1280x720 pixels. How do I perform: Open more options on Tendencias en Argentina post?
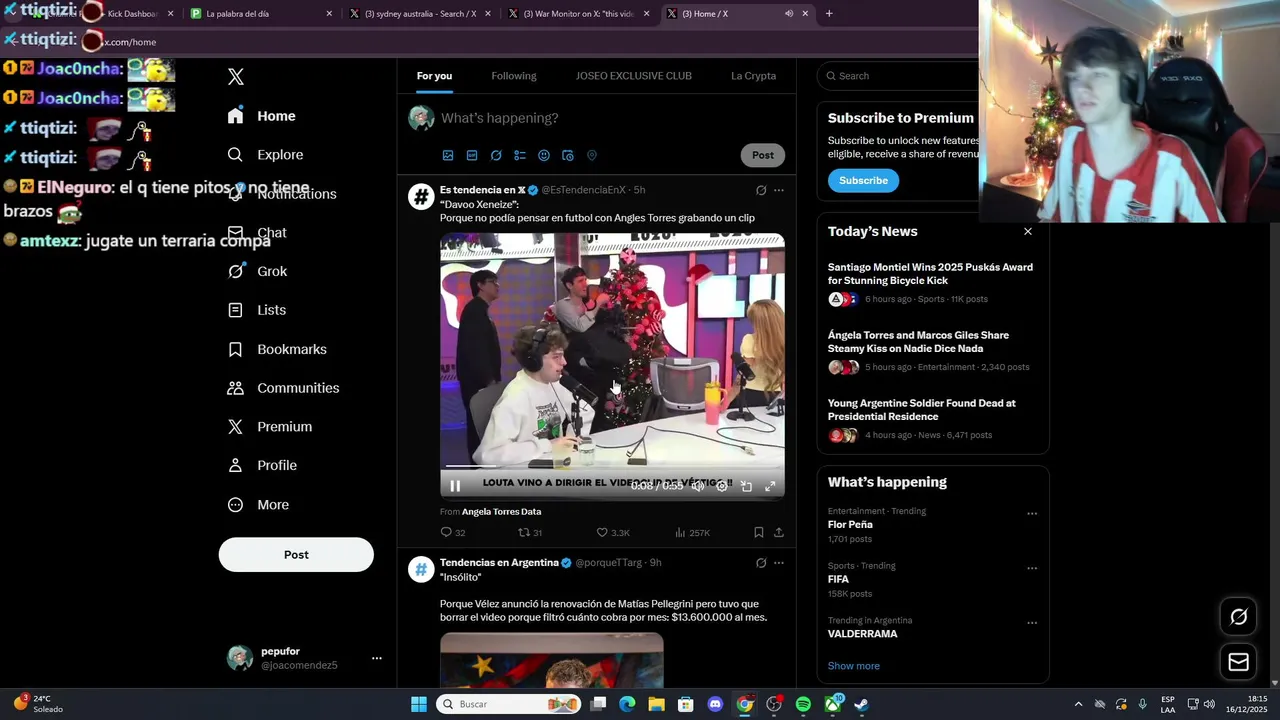pyautogui.click(x=779, y=563)
